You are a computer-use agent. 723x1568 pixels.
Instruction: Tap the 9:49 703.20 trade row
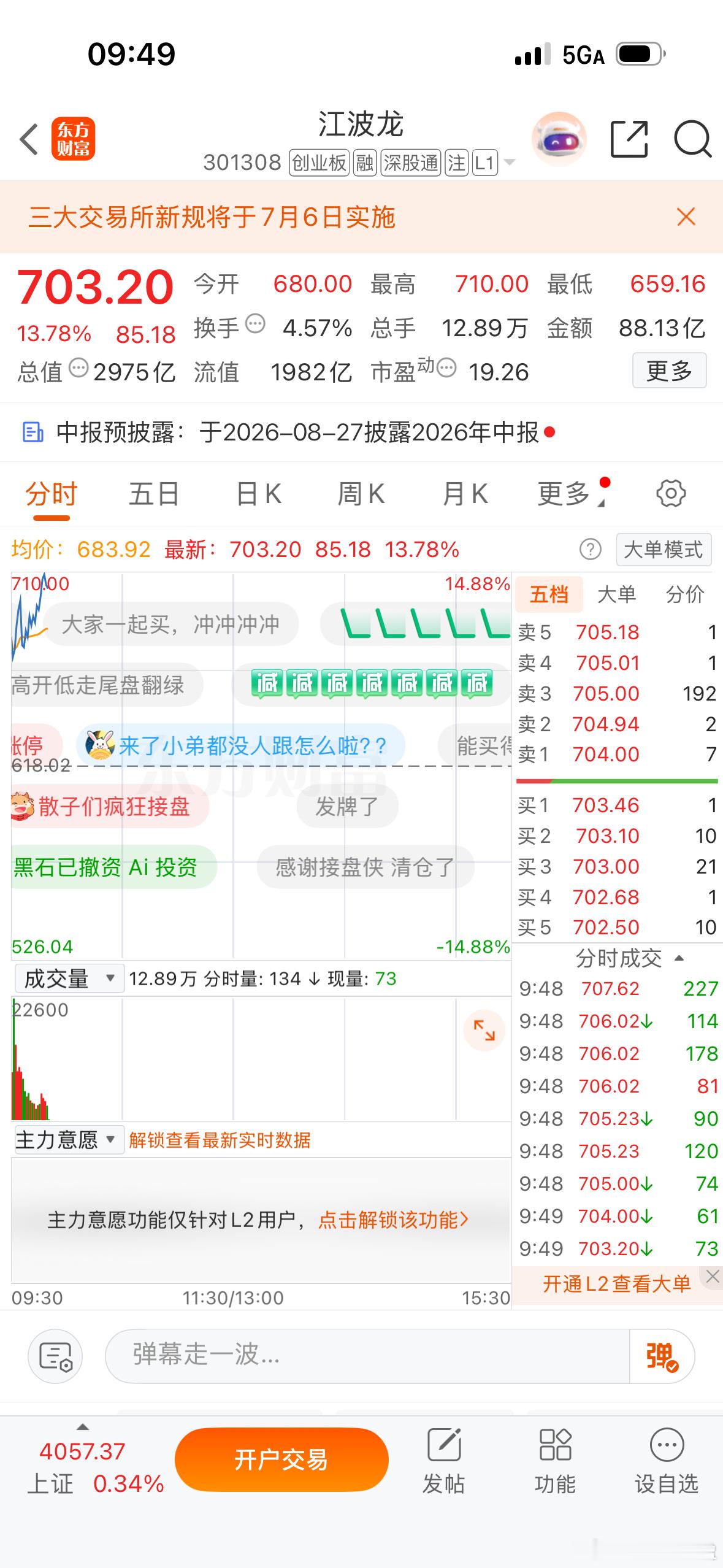tap(618, 1248)
